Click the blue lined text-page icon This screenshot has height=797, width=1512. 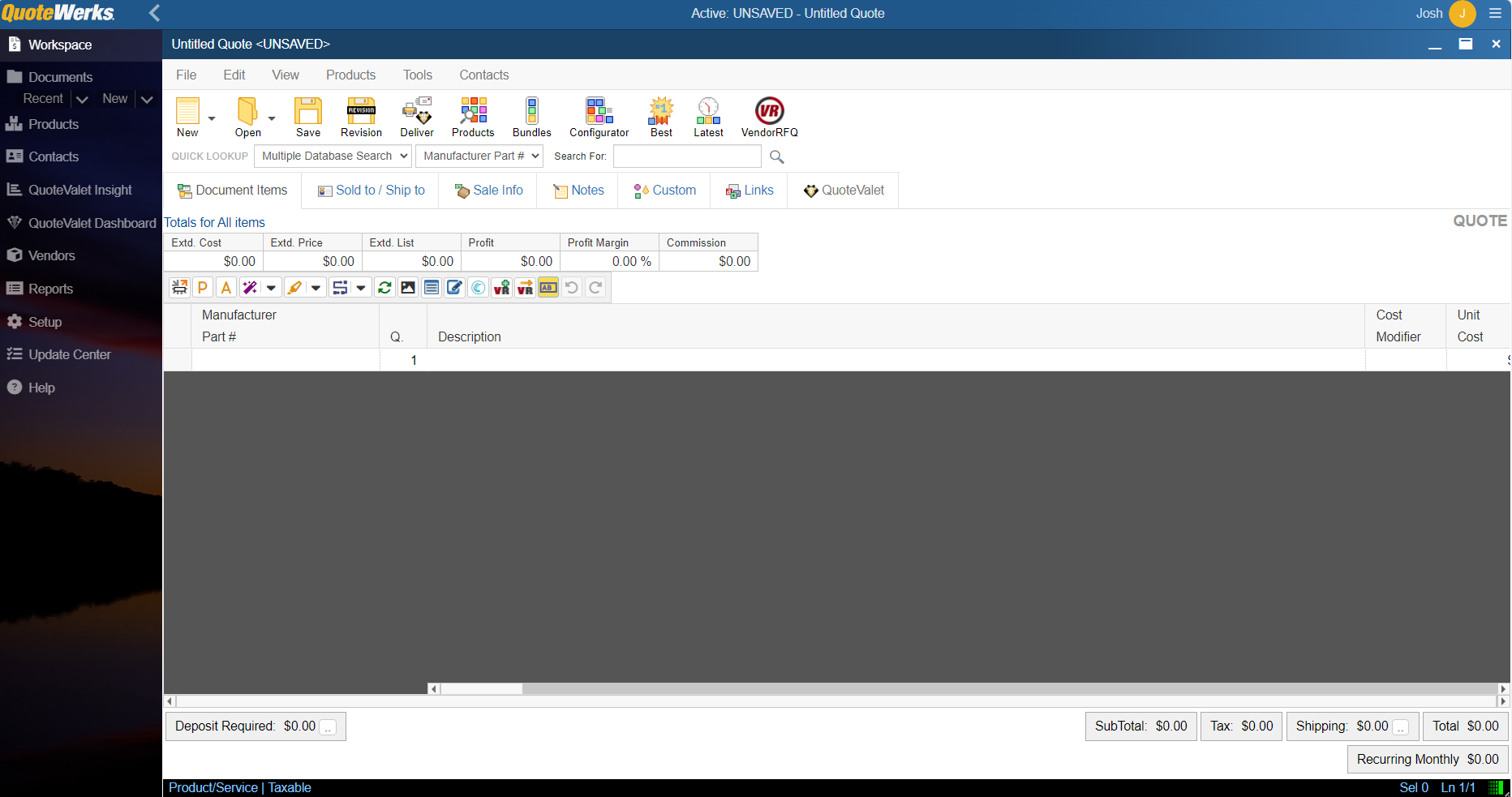(432, 288)
